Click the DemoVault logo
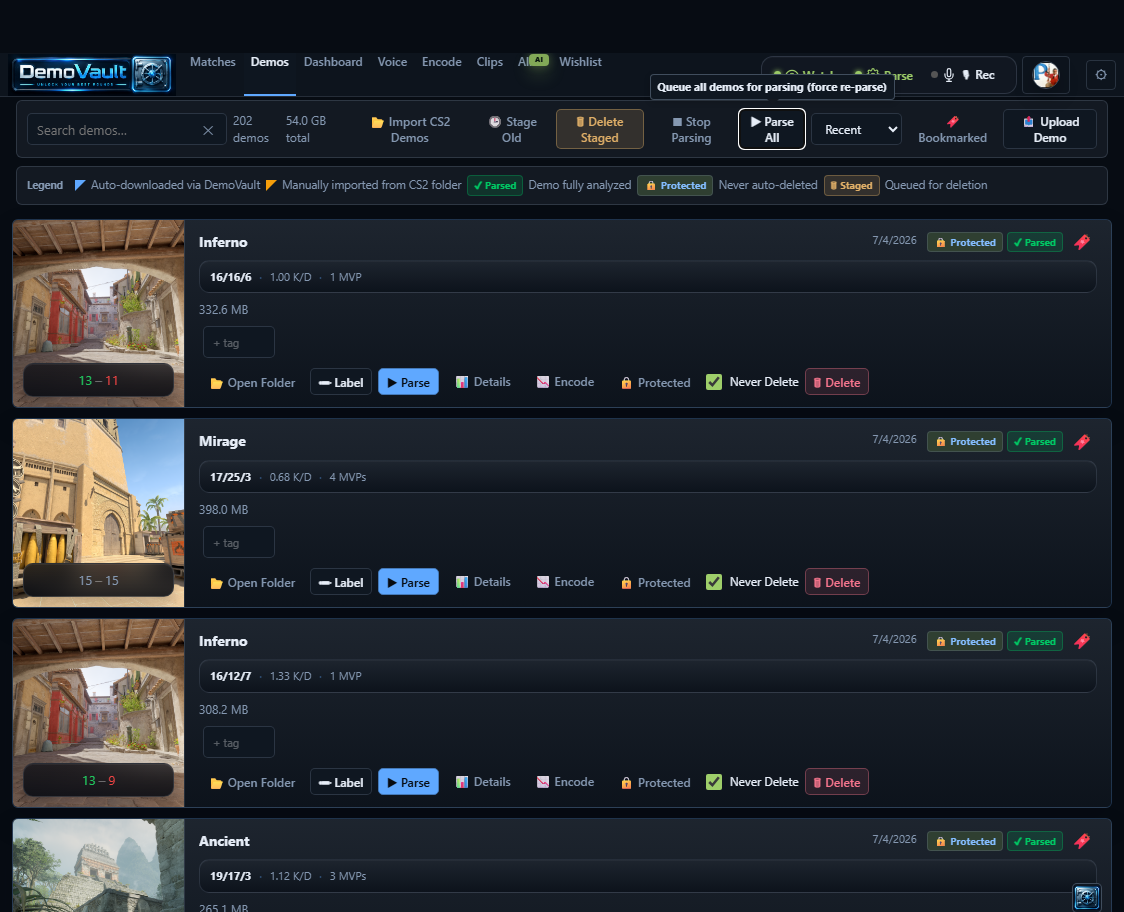 coord(92,74)
